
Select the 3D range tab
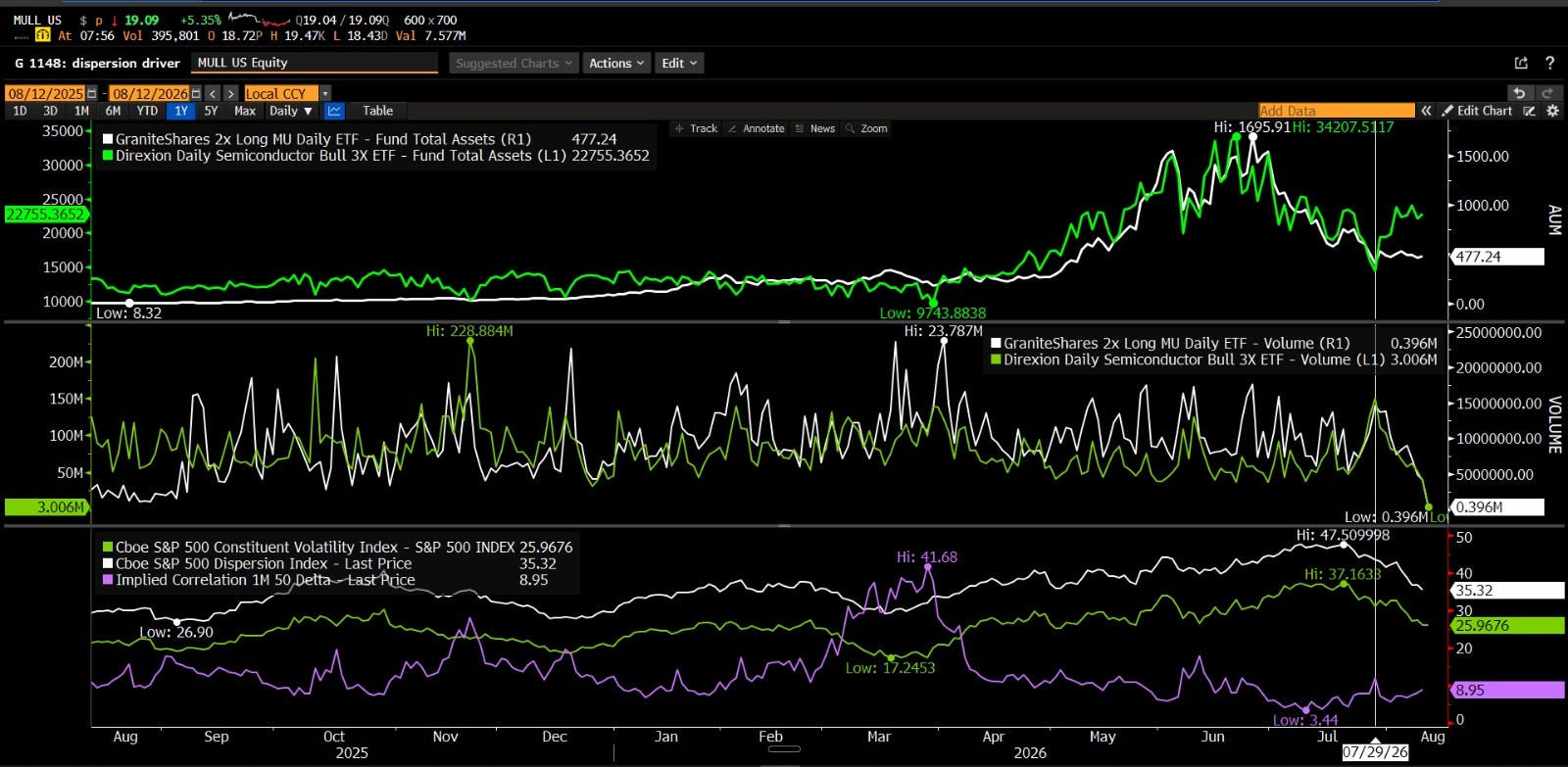point(50,111)
